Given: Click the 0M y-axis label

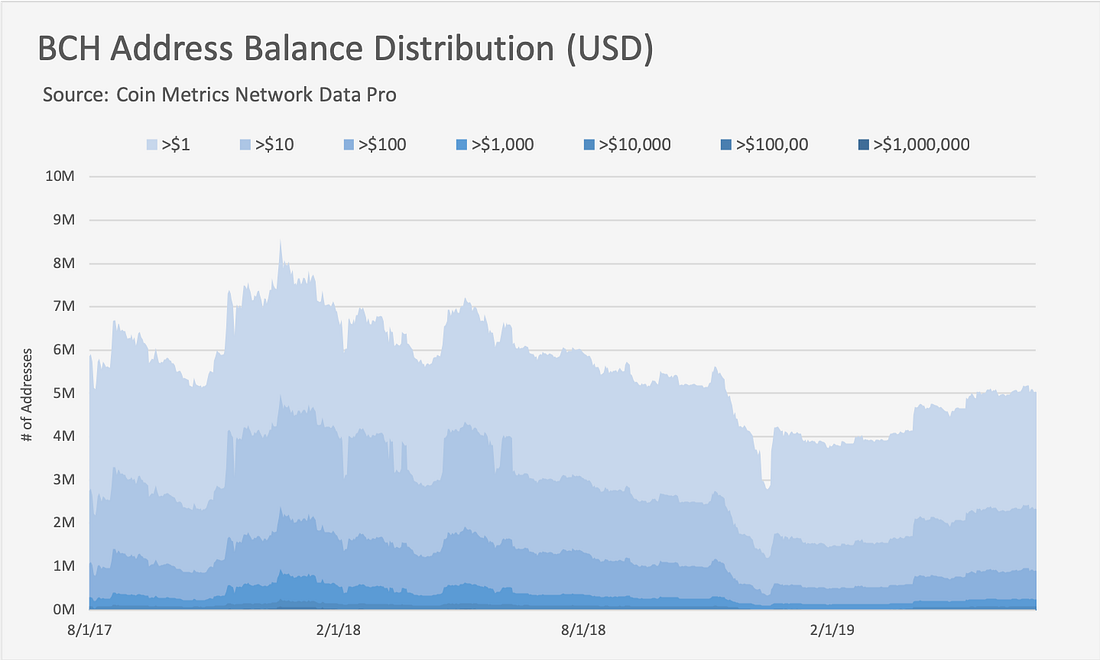Looking at the screenshot, I should tap(63, 609).
